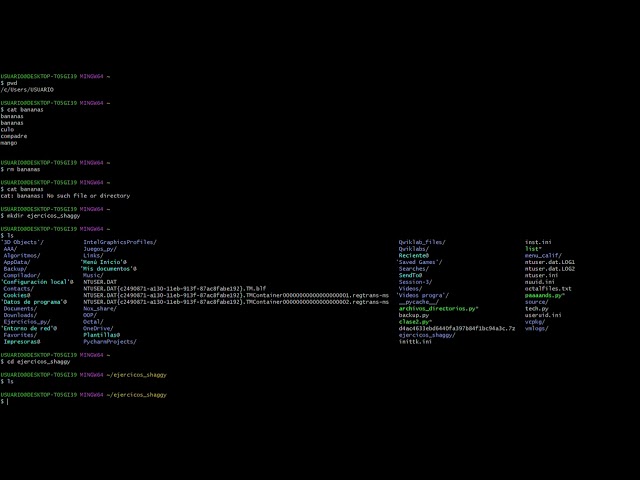Select the tech.py file
640x480 pixels.
click(537, 309)
